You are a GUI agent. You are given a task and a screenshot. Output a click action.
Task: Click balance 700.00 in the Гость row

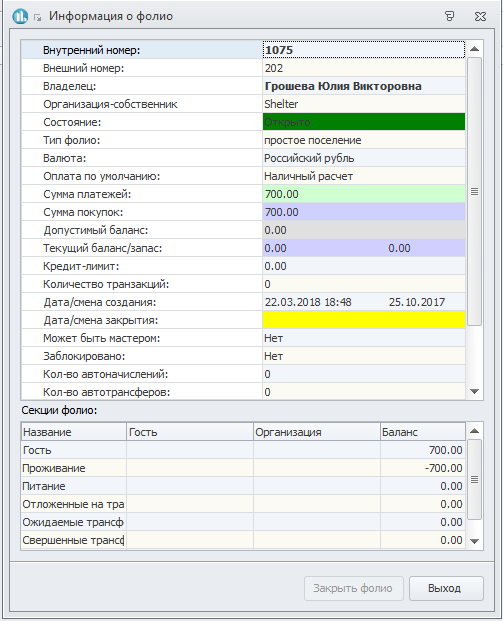coord(446,450)
